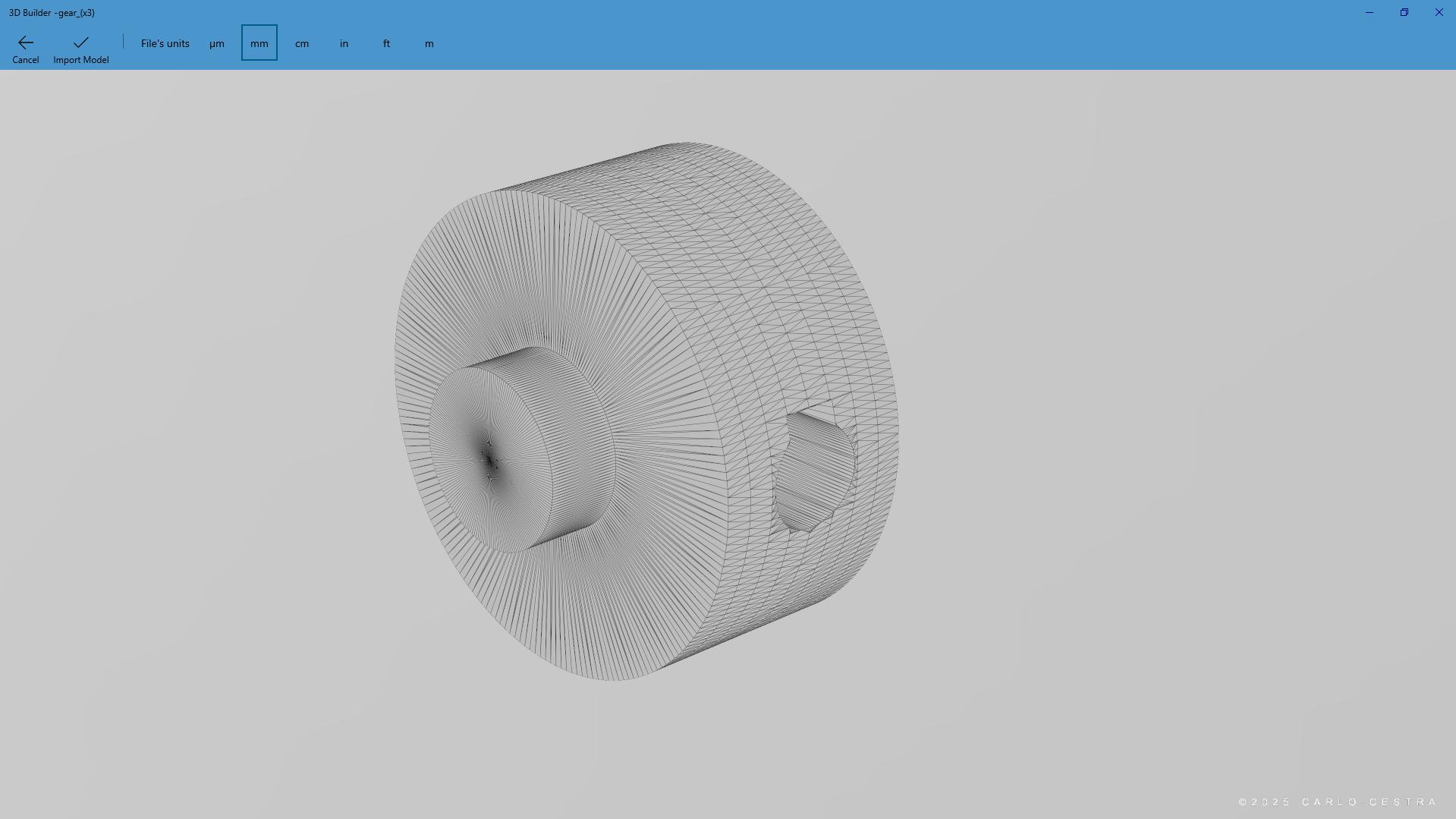Click the "File's units" label
Image resolution: width=1456 pixels, height=819 pixels.
pyautogui.click(x=165, y=43)
